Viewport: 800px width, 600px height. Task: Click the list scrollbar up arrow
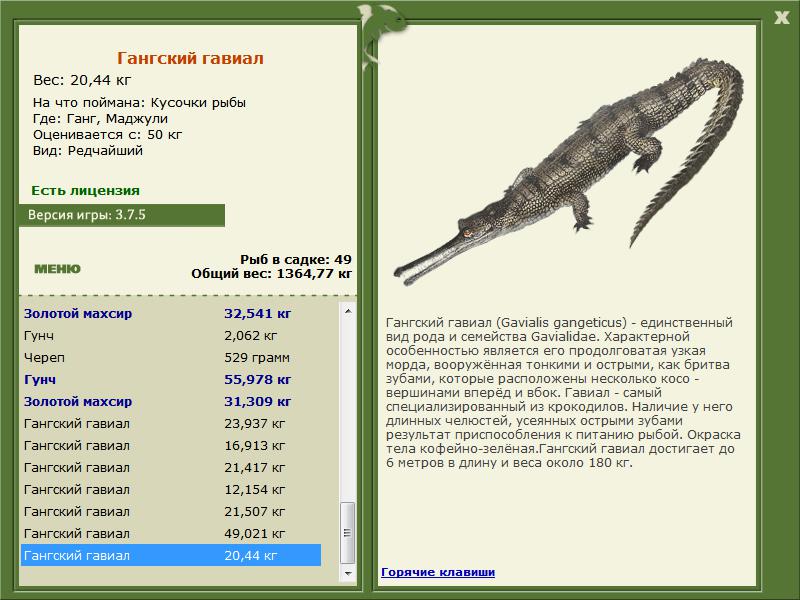click(x=348, y=311)
